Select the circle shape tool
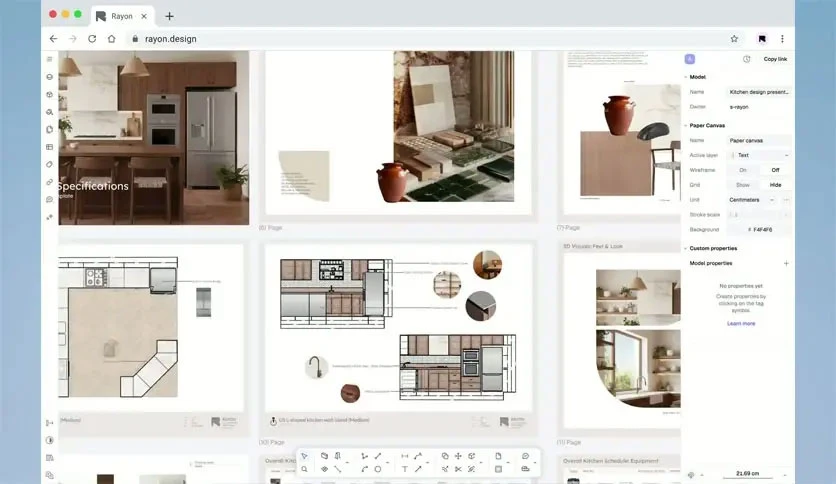 point(377,469)
